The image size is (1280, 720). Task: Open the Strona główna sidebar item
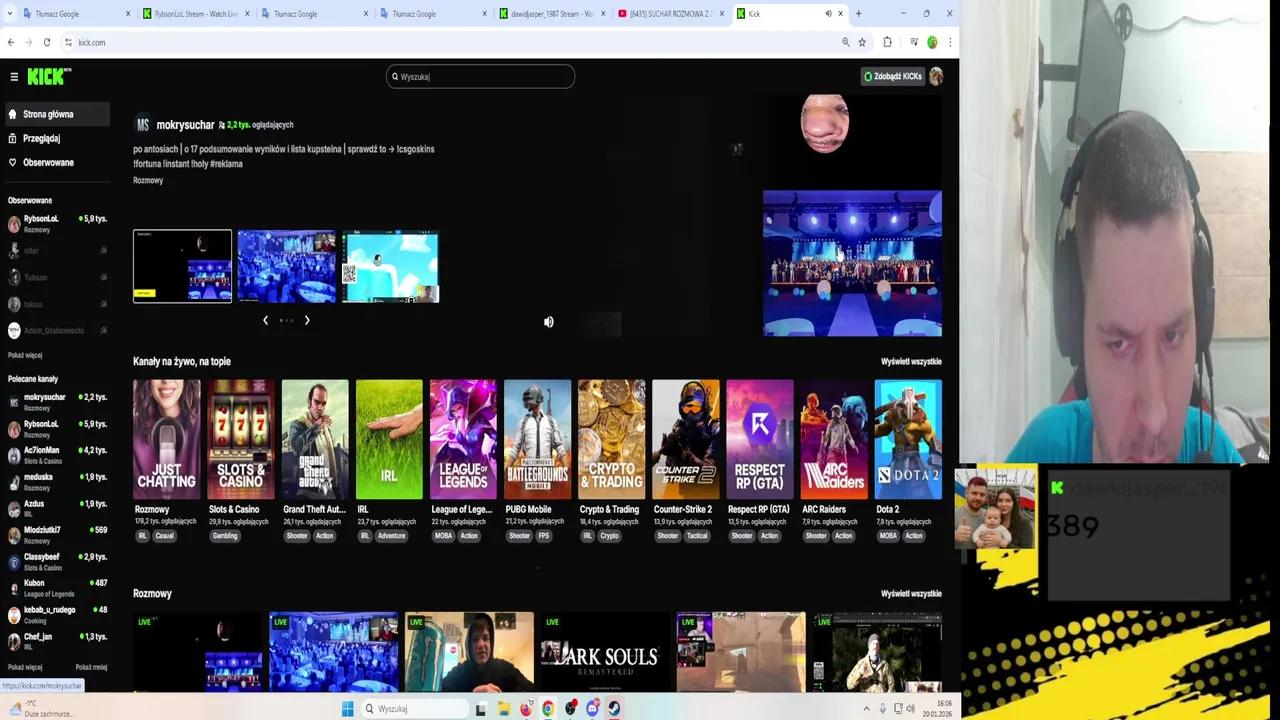[x=48, y=114]
